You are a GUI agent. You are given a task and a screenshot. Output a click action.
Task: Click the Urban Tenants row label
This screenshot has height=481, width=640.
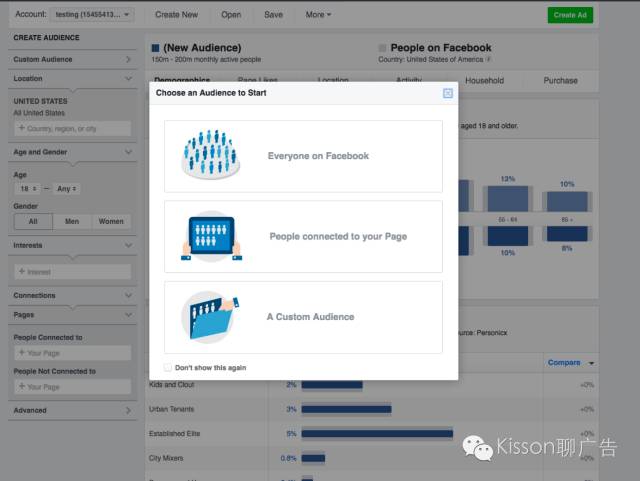[171, 409]
